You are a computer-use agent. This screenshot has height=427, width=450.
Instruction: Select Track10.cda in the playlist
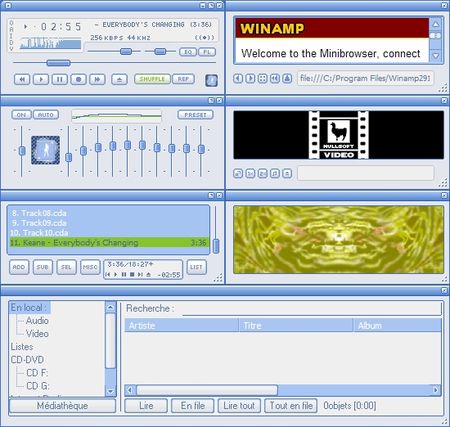point(109,233)
